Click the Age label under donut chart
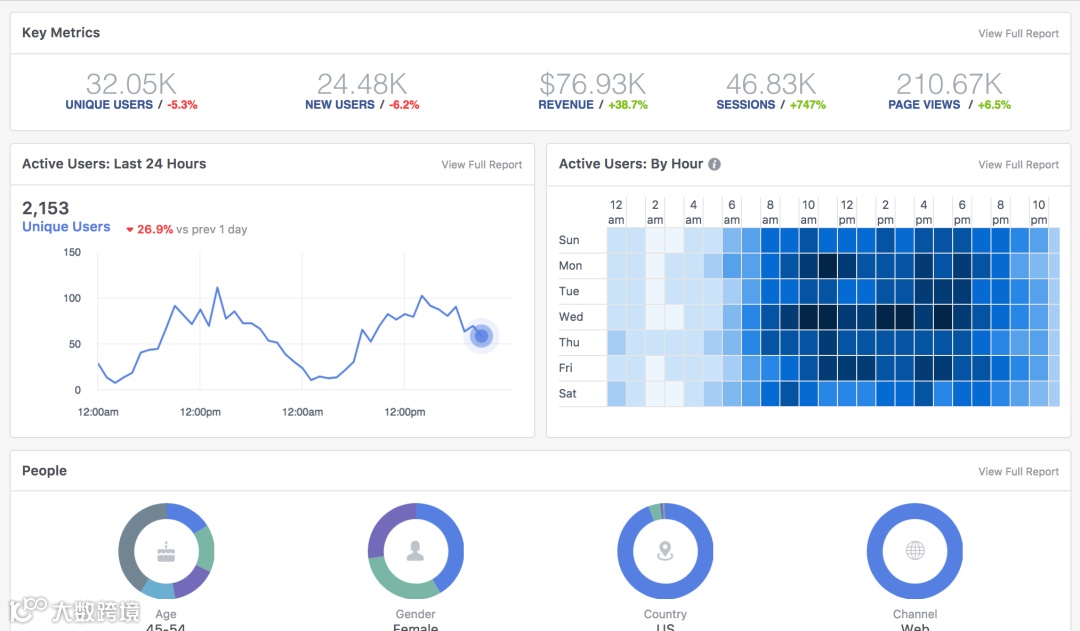The height and width of the screenshot is (631, 1080). (x=165, y=614)
